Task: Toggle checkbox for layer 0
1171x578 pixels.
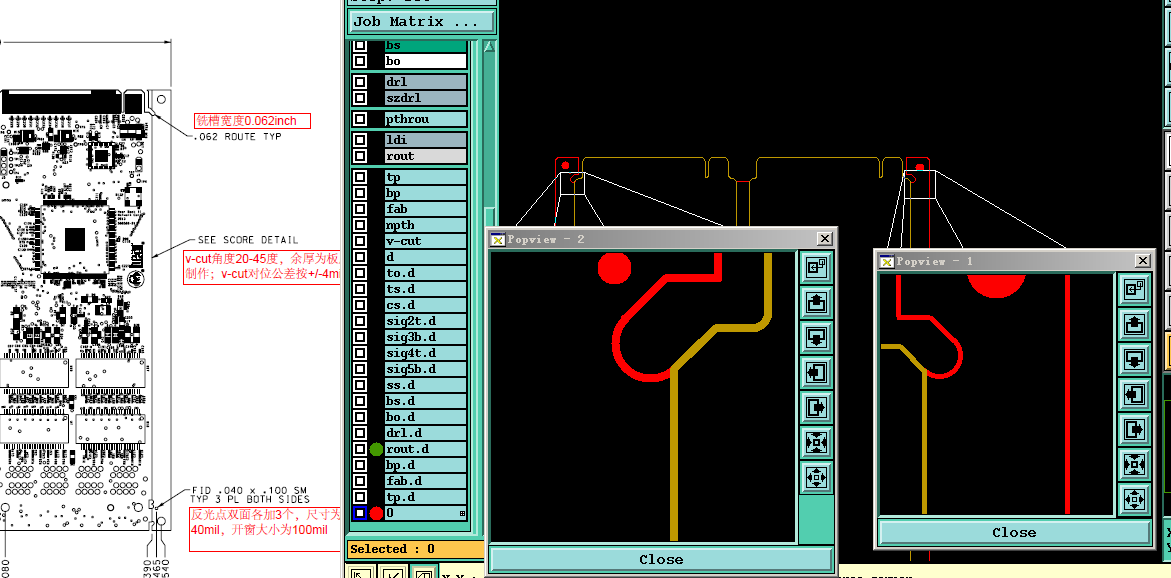Action: [x=360, y=513]
